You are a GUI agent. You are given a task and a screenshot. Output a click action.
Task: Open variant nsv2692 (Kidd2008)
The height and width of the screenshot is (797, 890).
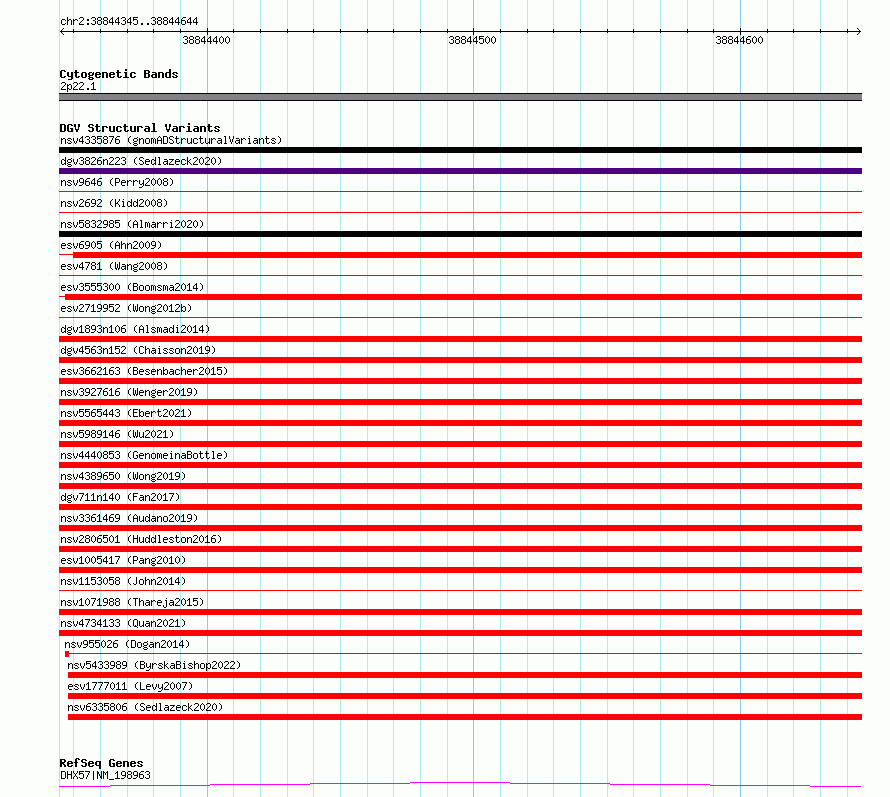(114, 203)
